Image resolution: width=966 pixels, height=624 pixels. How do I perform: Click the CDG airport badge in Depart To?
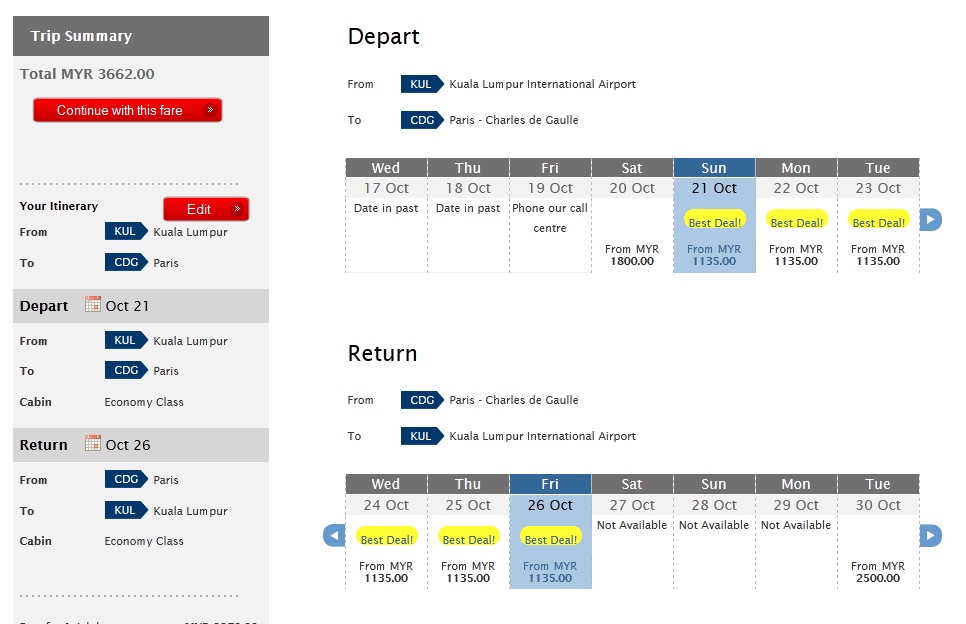tap(421, 120)
